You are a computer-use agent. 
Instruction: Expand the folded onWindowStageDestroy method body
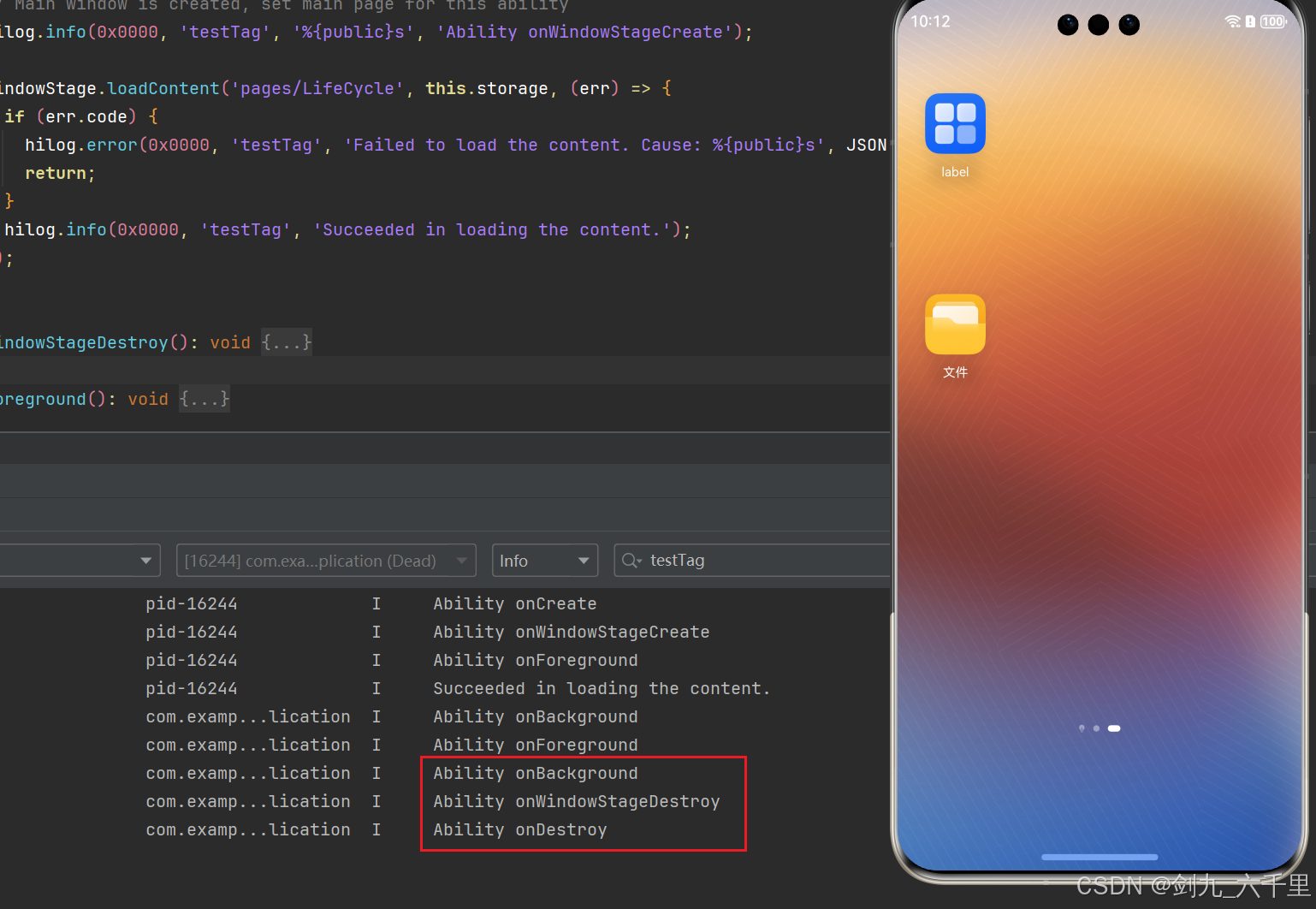tap(287, 342)
